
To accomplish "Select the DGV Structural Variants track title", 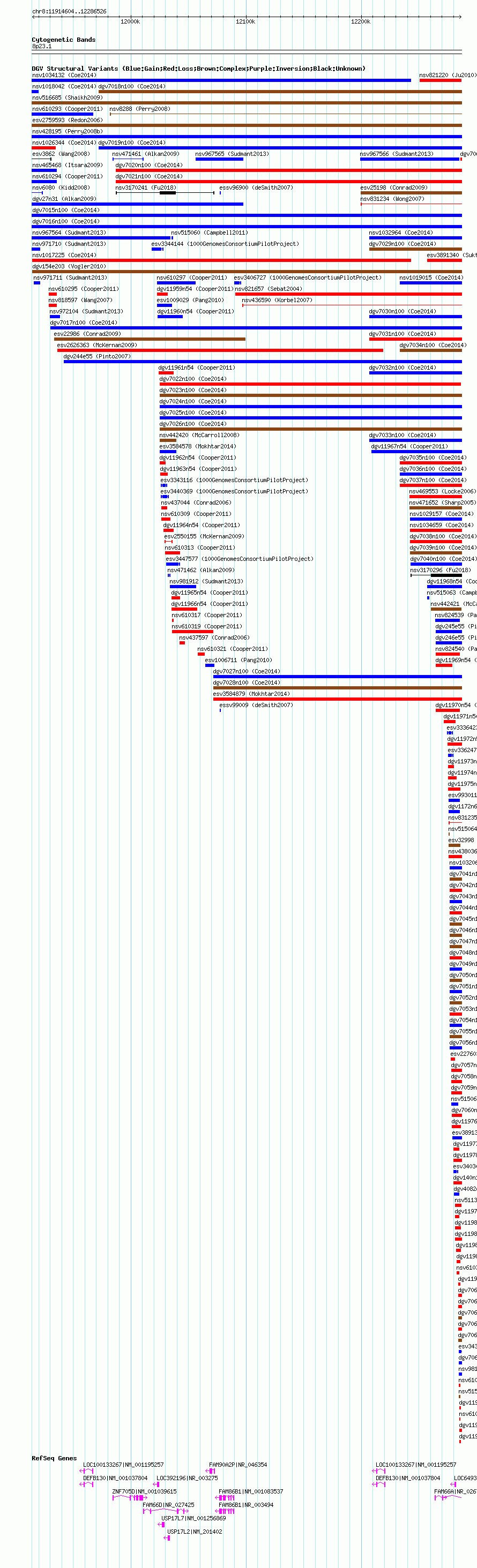I will pyautogui.click(x=199, y=69).
